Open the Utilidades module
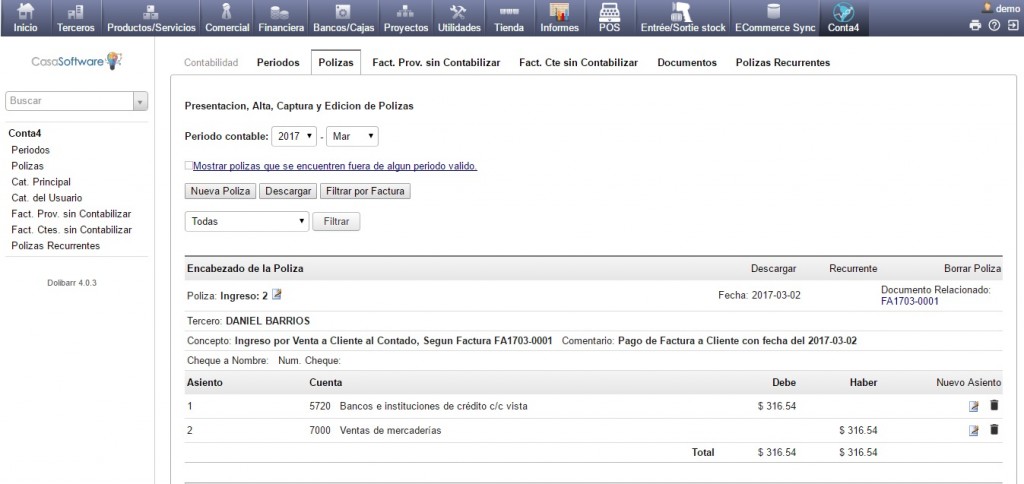 458,18
